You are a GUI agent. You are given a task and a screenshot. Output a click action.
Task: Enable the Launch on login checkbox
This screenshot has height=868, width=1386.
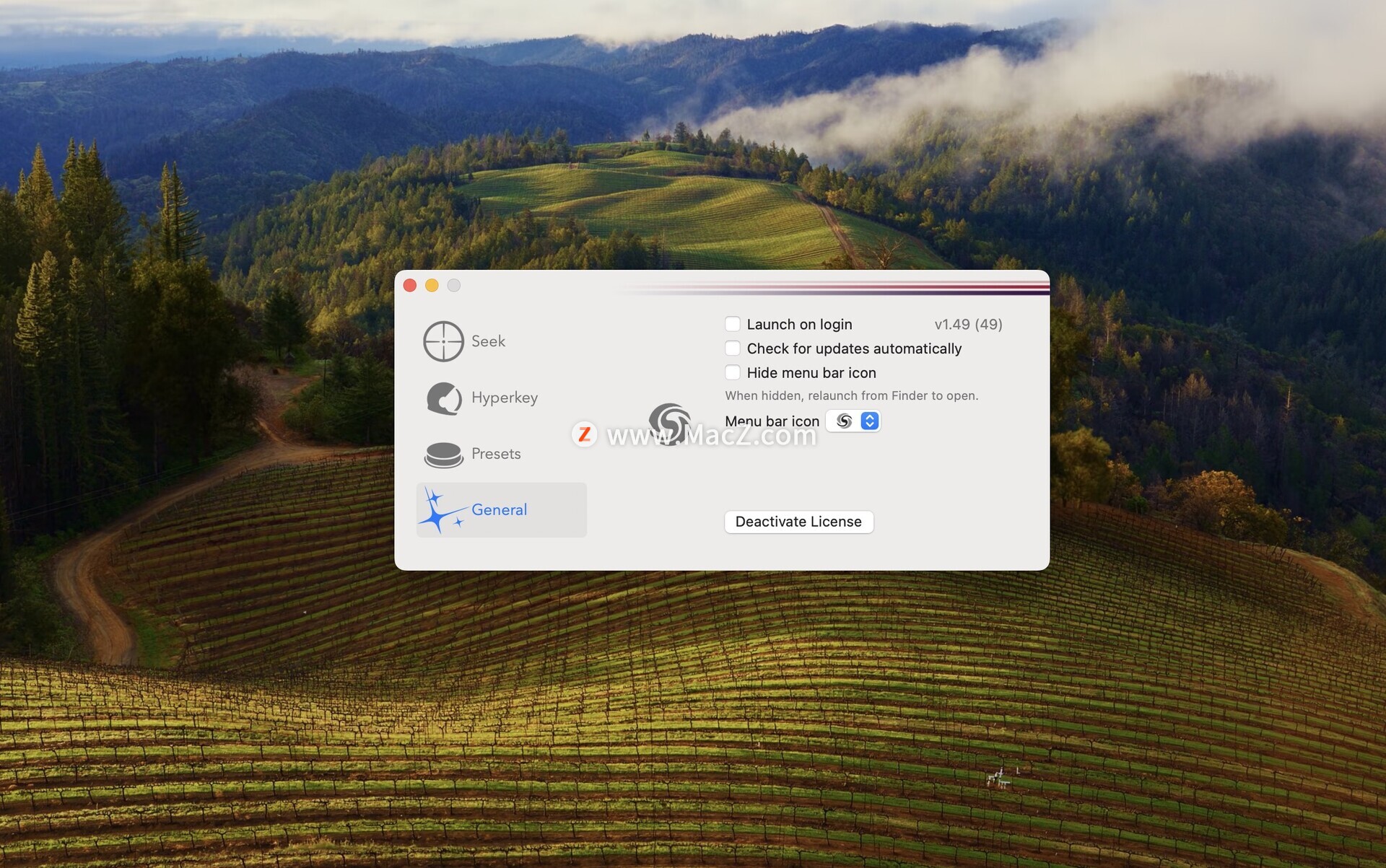733,324
